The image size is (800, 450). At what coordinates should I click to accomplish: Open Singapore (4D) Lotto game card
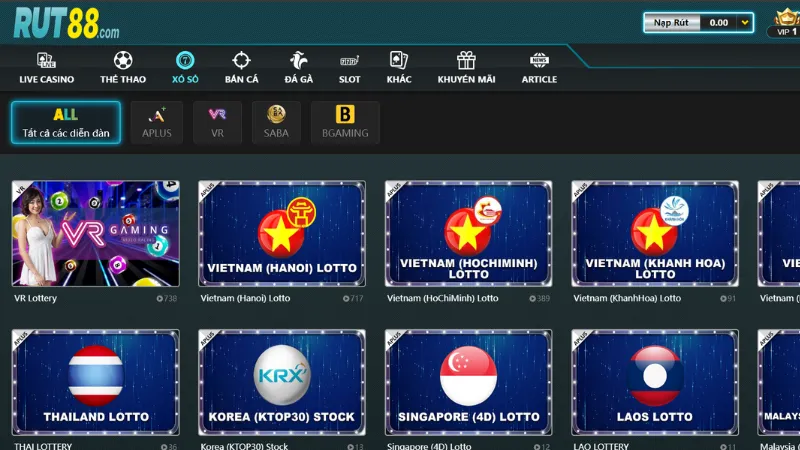coord(468,382)
